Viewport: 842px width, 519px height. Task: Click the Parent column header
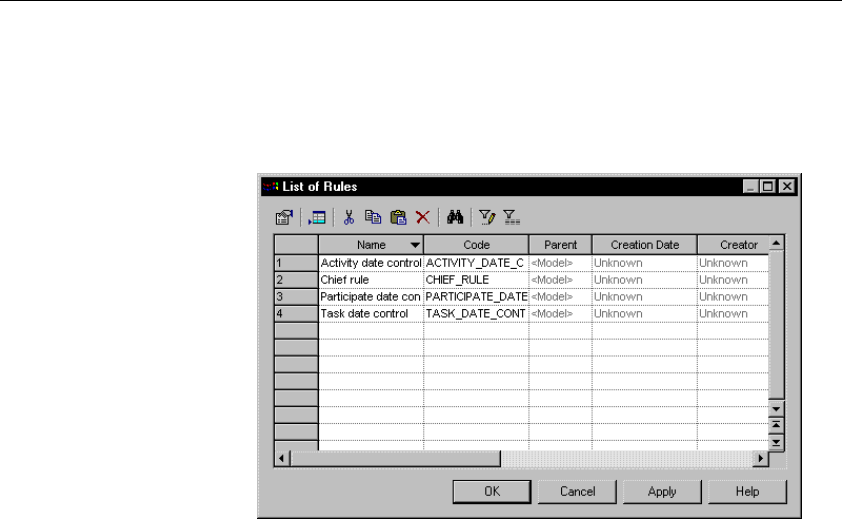coord(560,245)
